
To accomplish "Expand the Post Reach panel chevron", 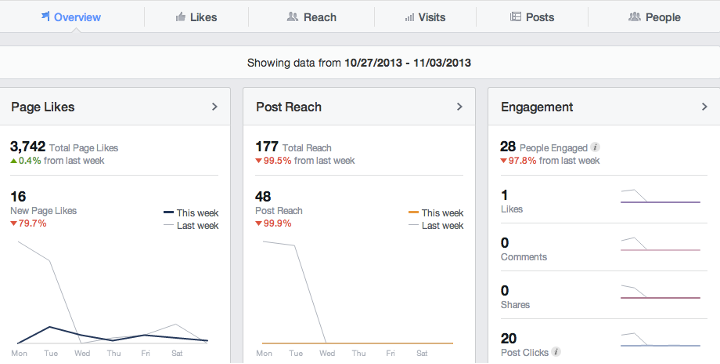I will [x=459, y=106].
